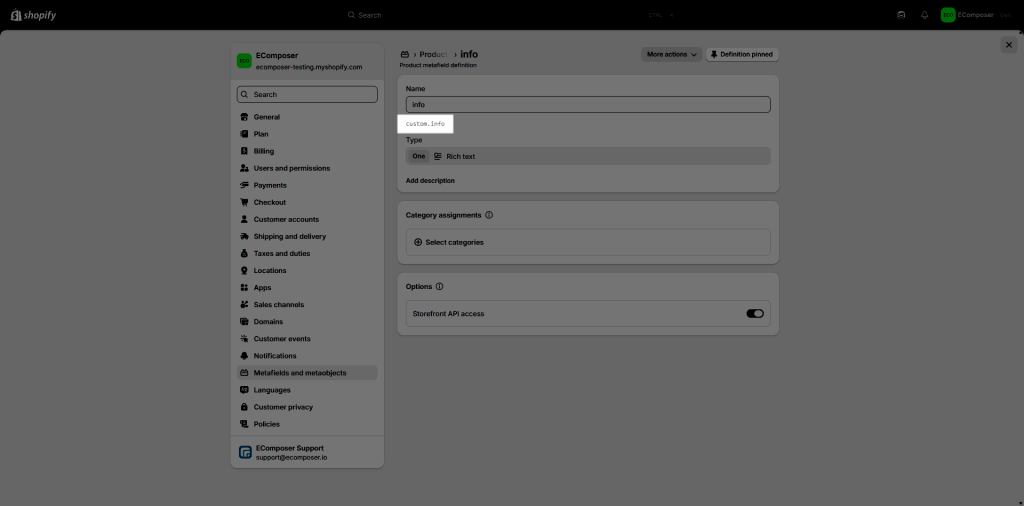Go to Shipping and delivery settings
This screenshot has width=1024, height=506.
(x=289, y=236)
